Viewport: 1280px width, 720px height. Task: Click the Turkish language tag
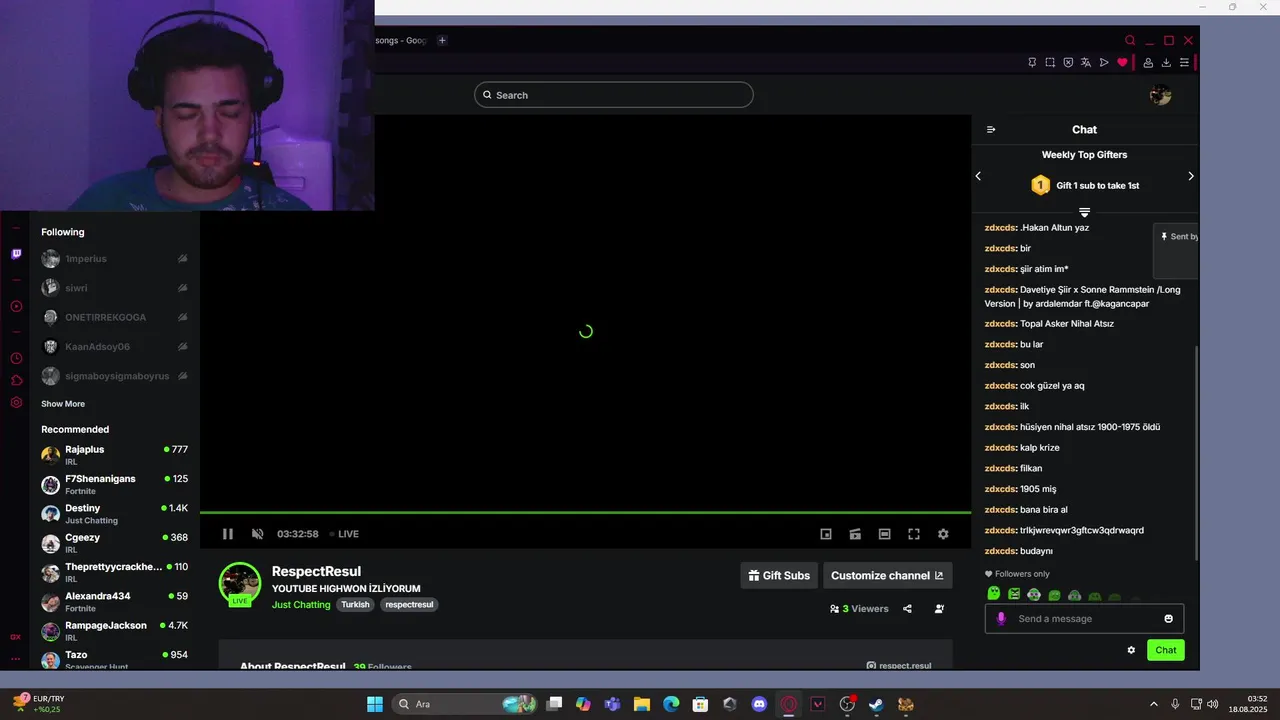[x=355, y=605]
